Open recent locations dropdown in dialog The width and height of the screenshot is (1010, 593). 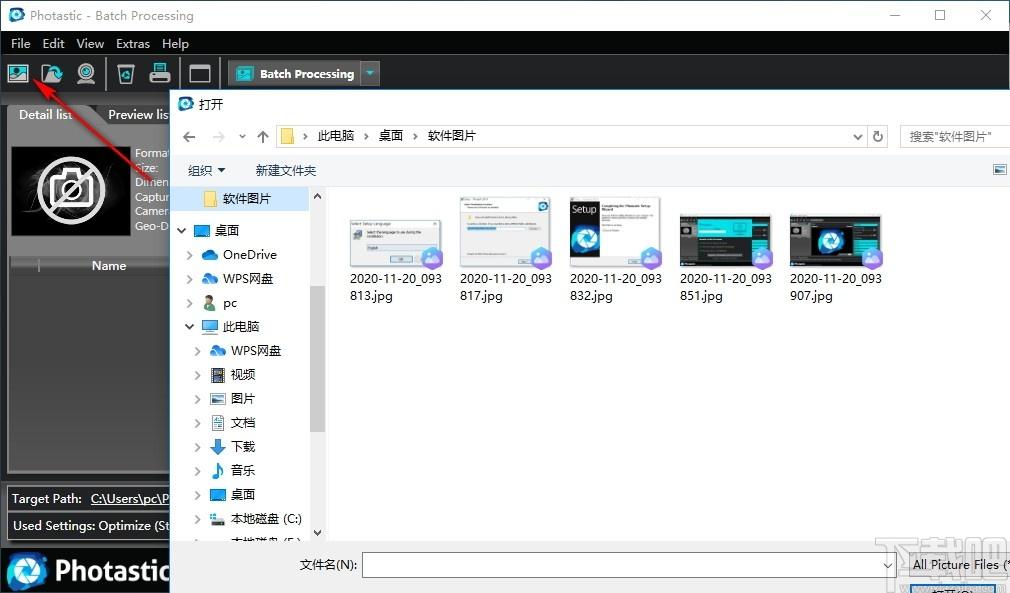(x=242, y=136)
